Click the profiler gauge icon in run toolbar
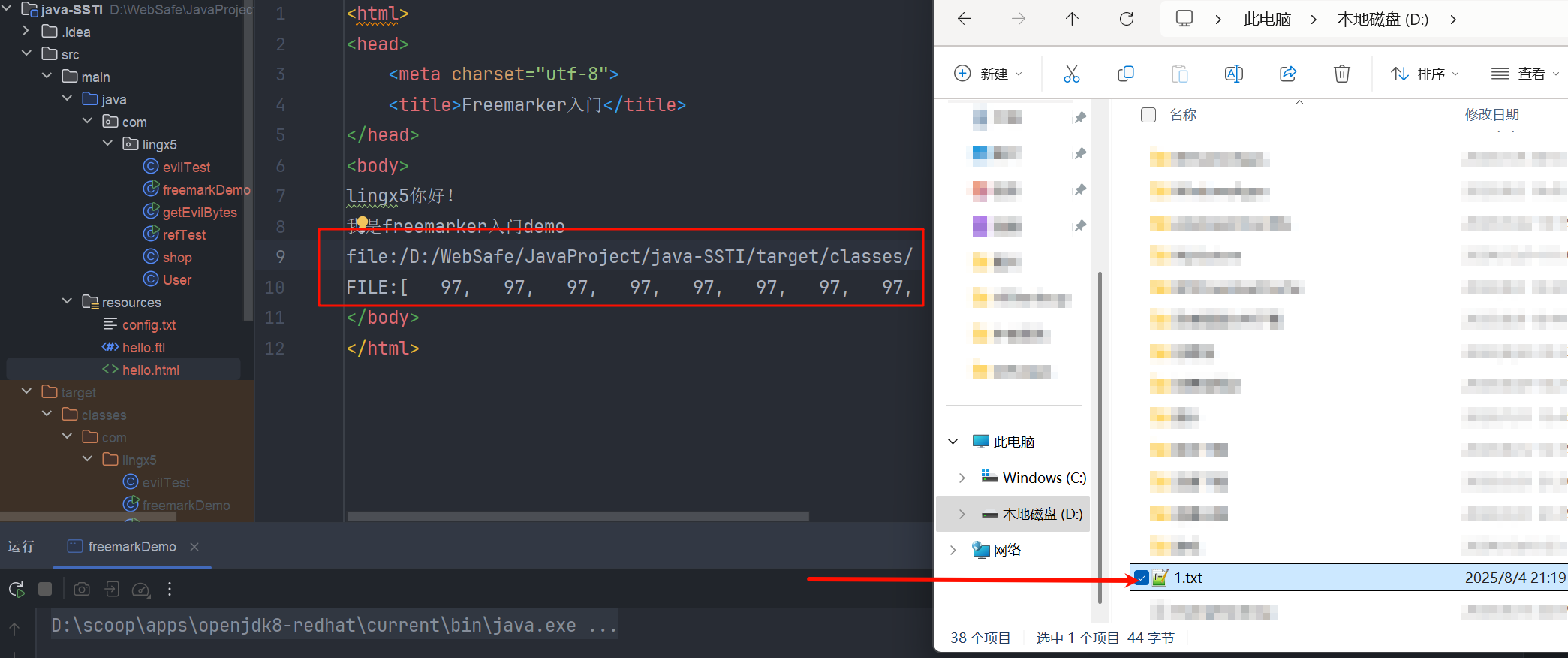The height and width of the screenshot is (658, 1568). coord(141,590)
